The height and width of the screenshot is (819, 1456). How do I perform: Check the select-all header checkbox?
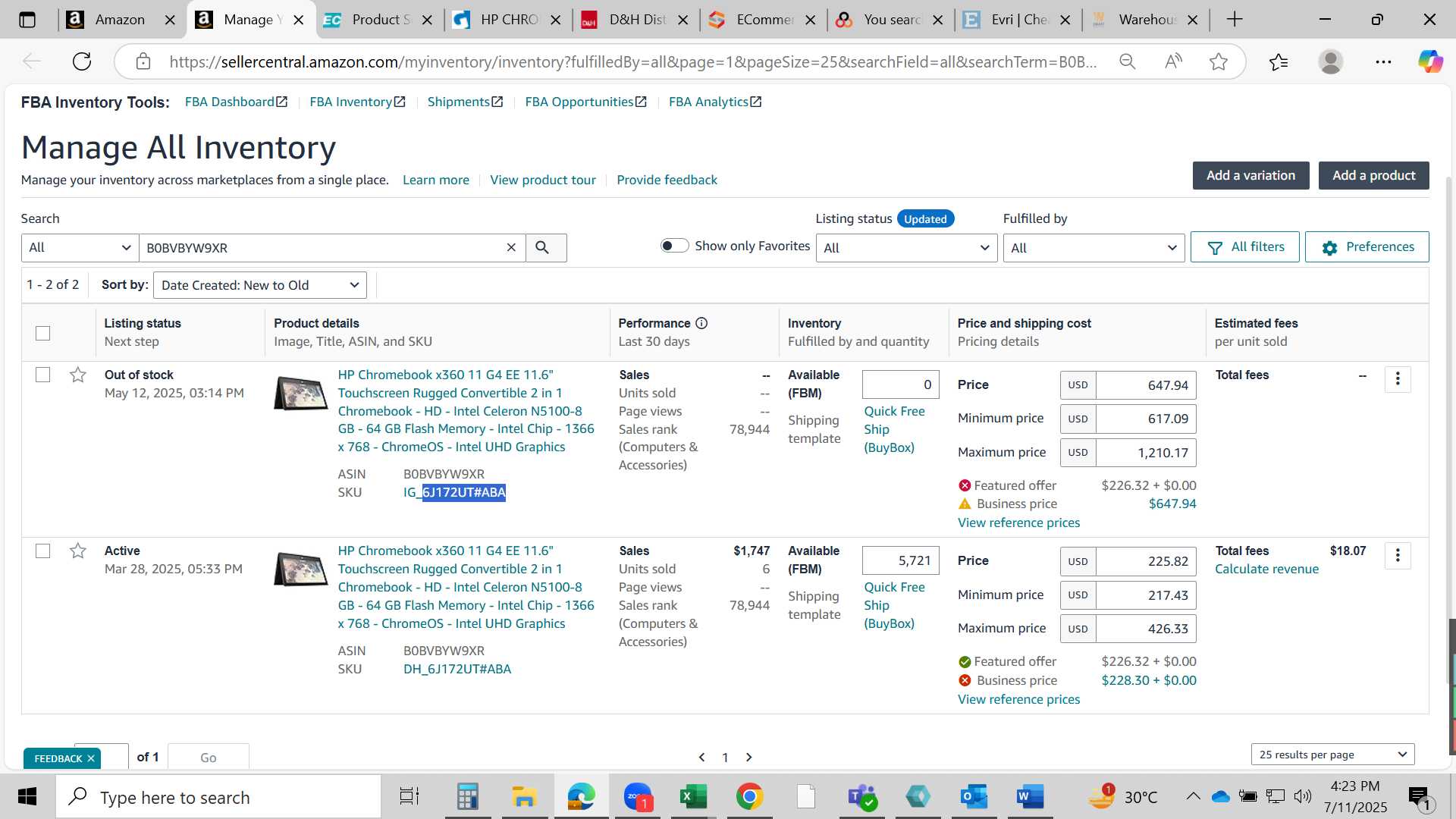(43, 333)
